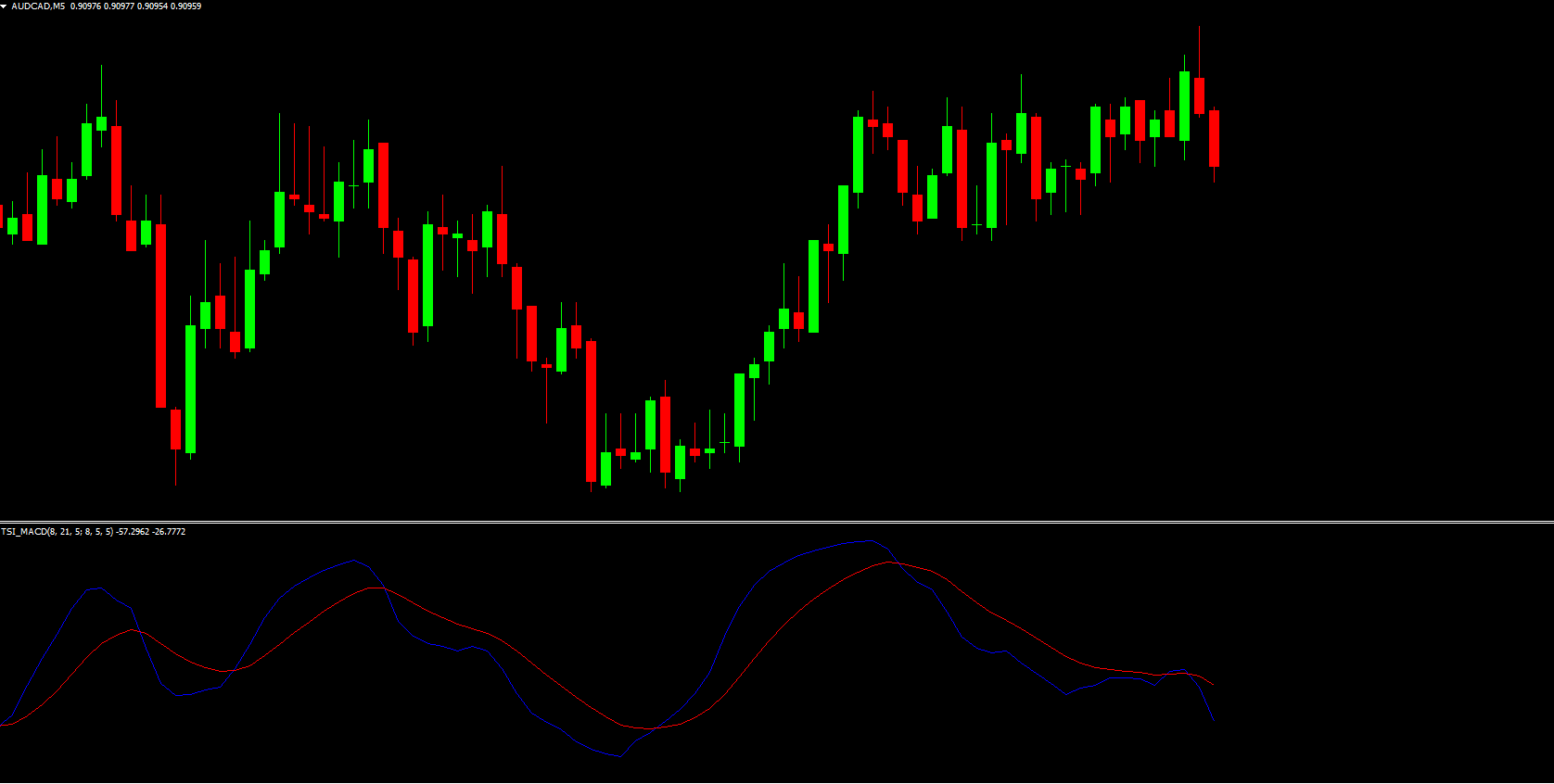Click the final endpoint of the red signal line
The image size is (1554, 784).
(1214, 686)
